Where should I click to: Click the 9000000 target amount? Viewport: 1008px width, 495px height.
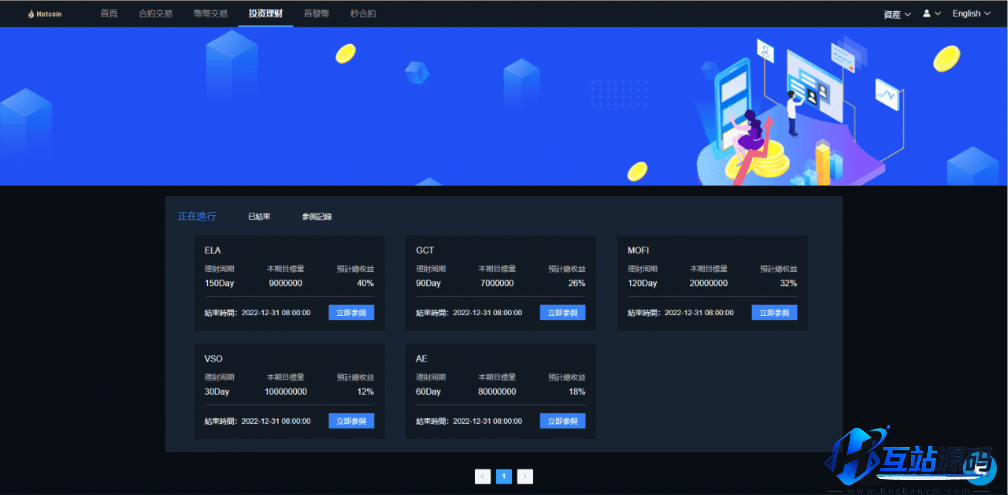pyautogui.click(x=285, y=283)
